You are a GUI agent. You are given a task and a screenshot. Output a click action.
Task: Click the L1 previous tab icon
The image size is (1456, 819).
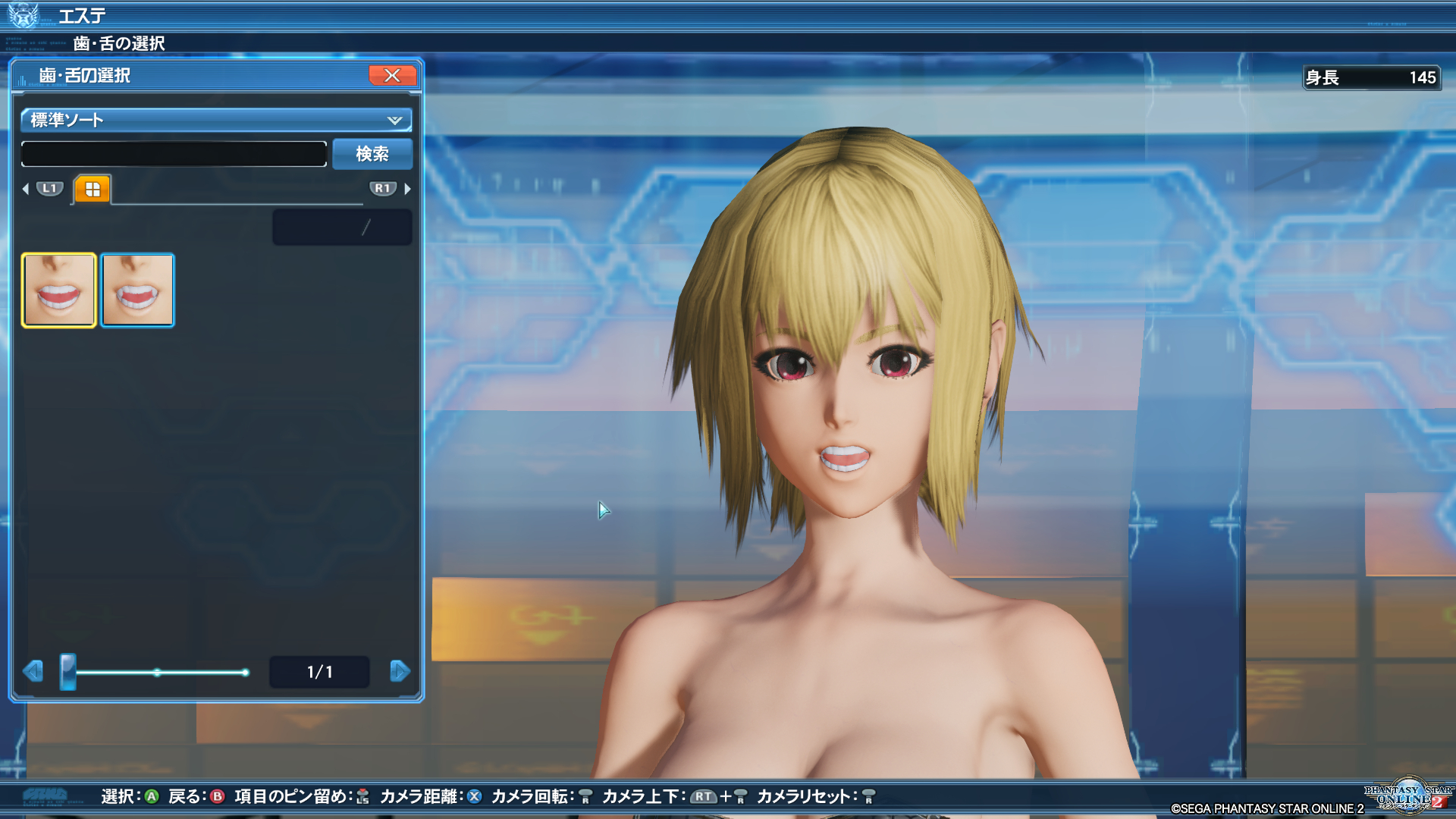[x=50, y=188]
